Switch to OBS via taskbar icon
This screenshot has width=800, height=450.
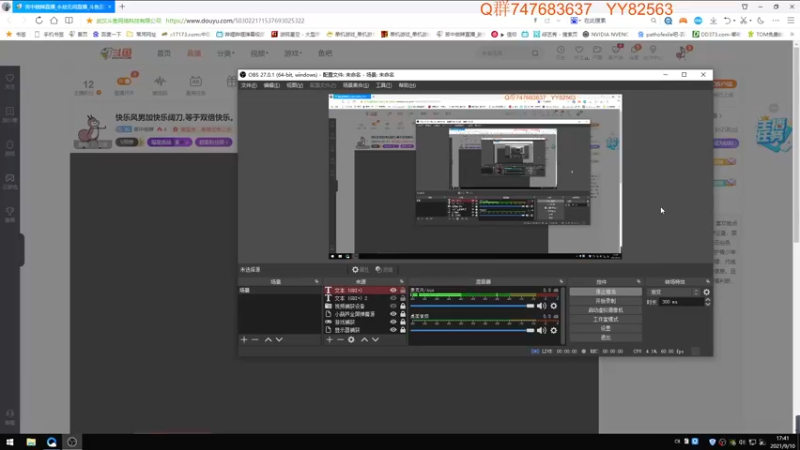pos(72,442)
